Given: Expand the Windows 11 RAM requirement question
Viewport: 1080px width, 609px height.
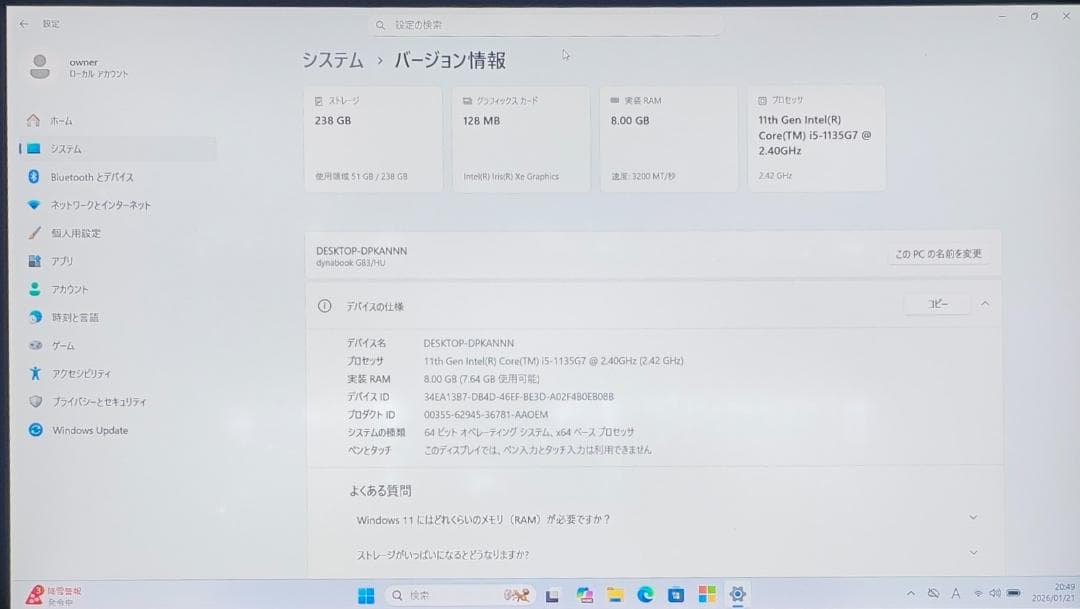Looking at the screenshot, I should (x=973, y=517).
